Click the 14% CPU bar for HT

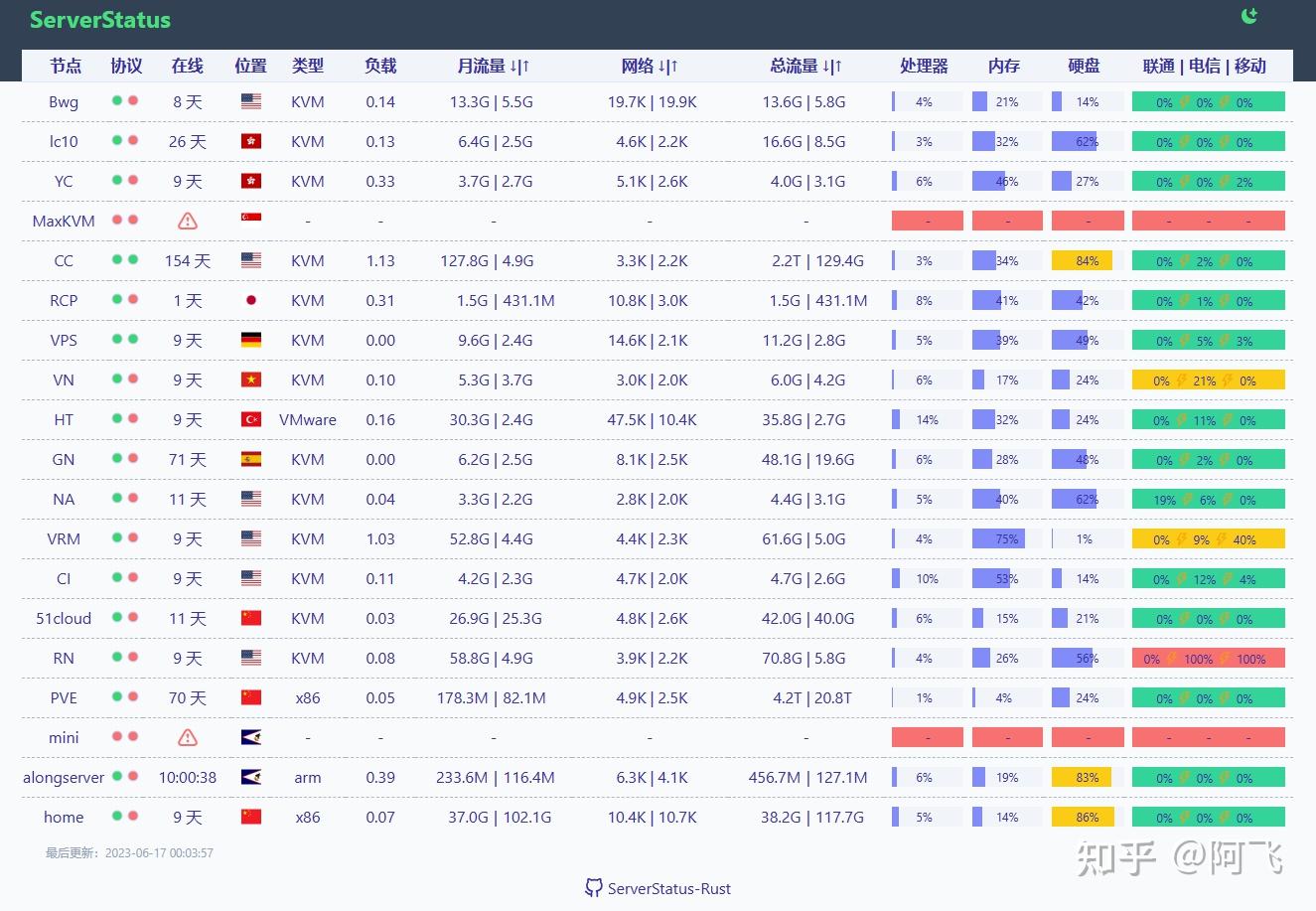[928, 419]
